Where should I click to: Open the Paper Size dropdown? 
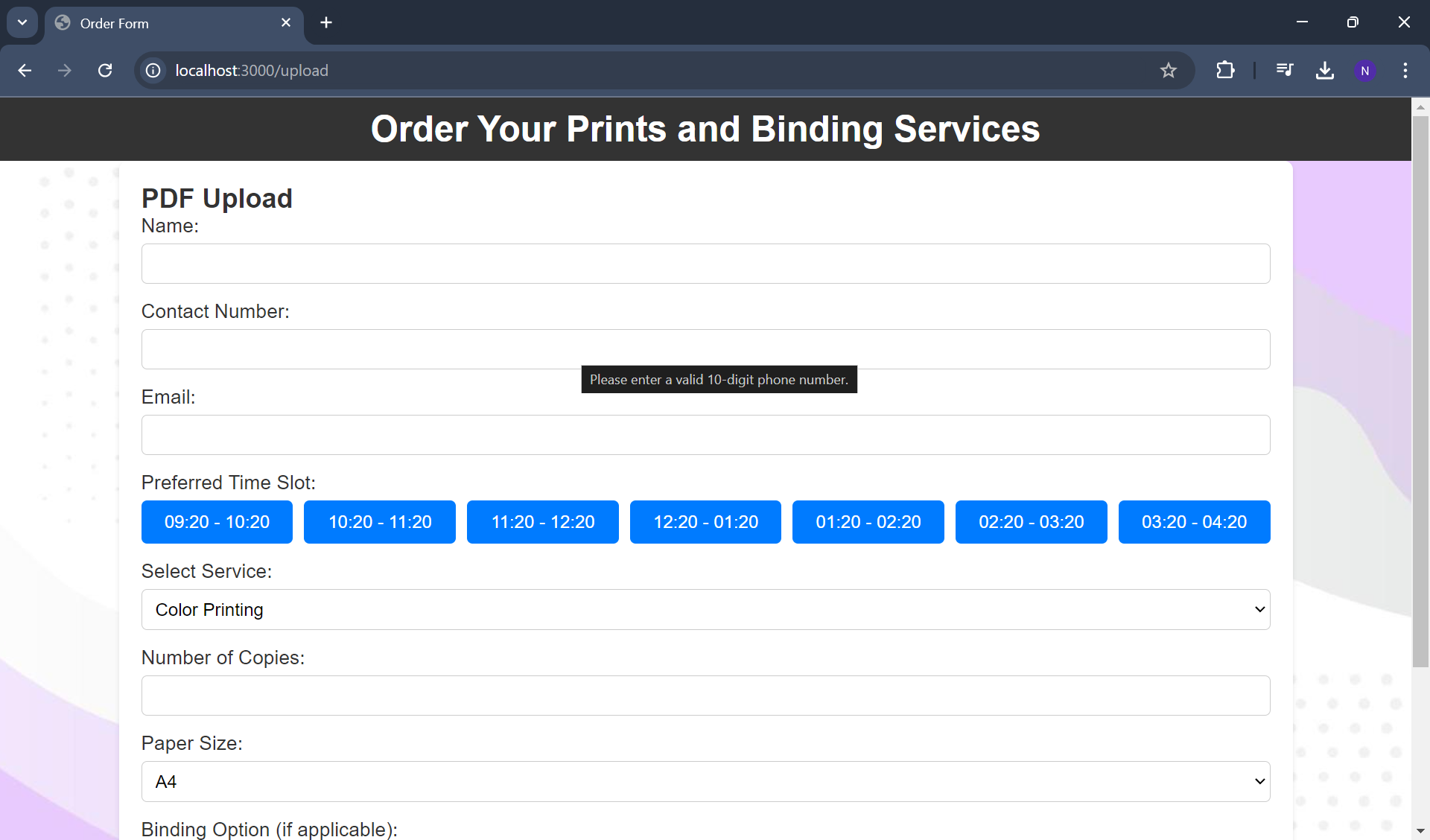[x=705, y=781]
